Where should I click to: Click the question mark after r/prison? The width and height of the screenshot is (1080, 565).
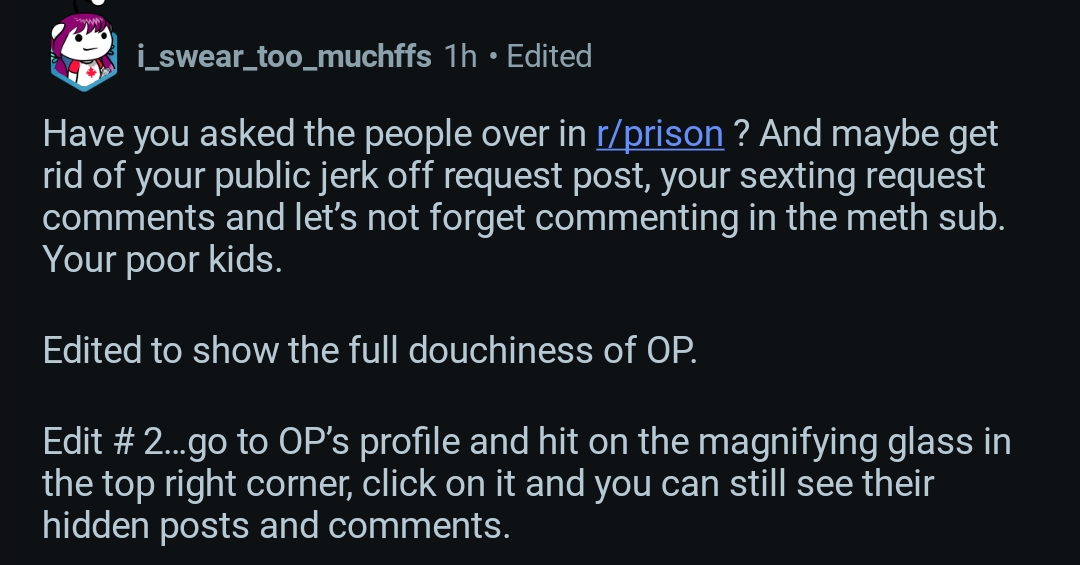(741, 134)
